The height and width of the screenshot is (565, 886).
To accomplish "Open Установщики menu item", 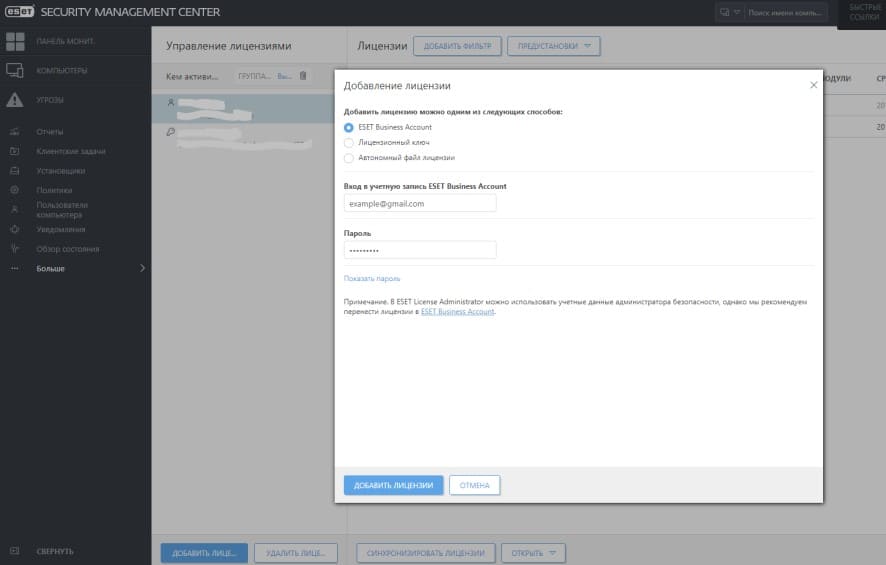I will coord(61,171).
